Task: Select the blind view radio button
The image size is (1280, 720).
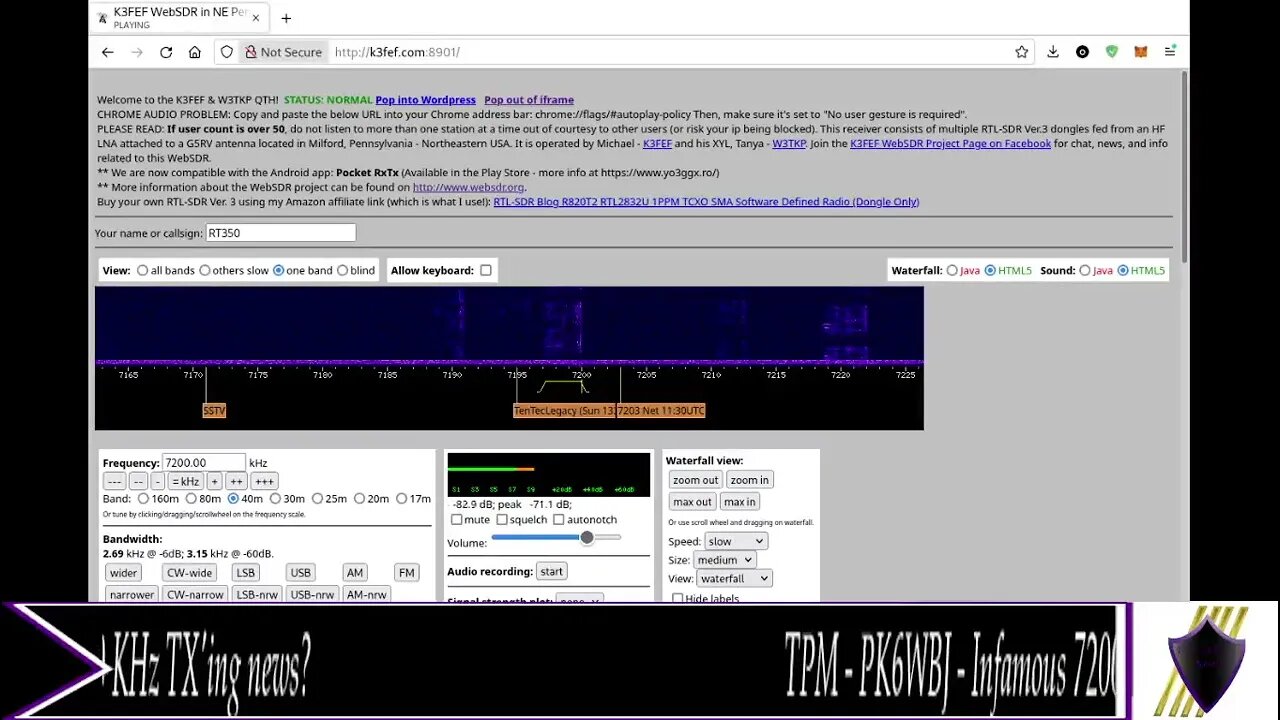Action: tap(343, 270)
